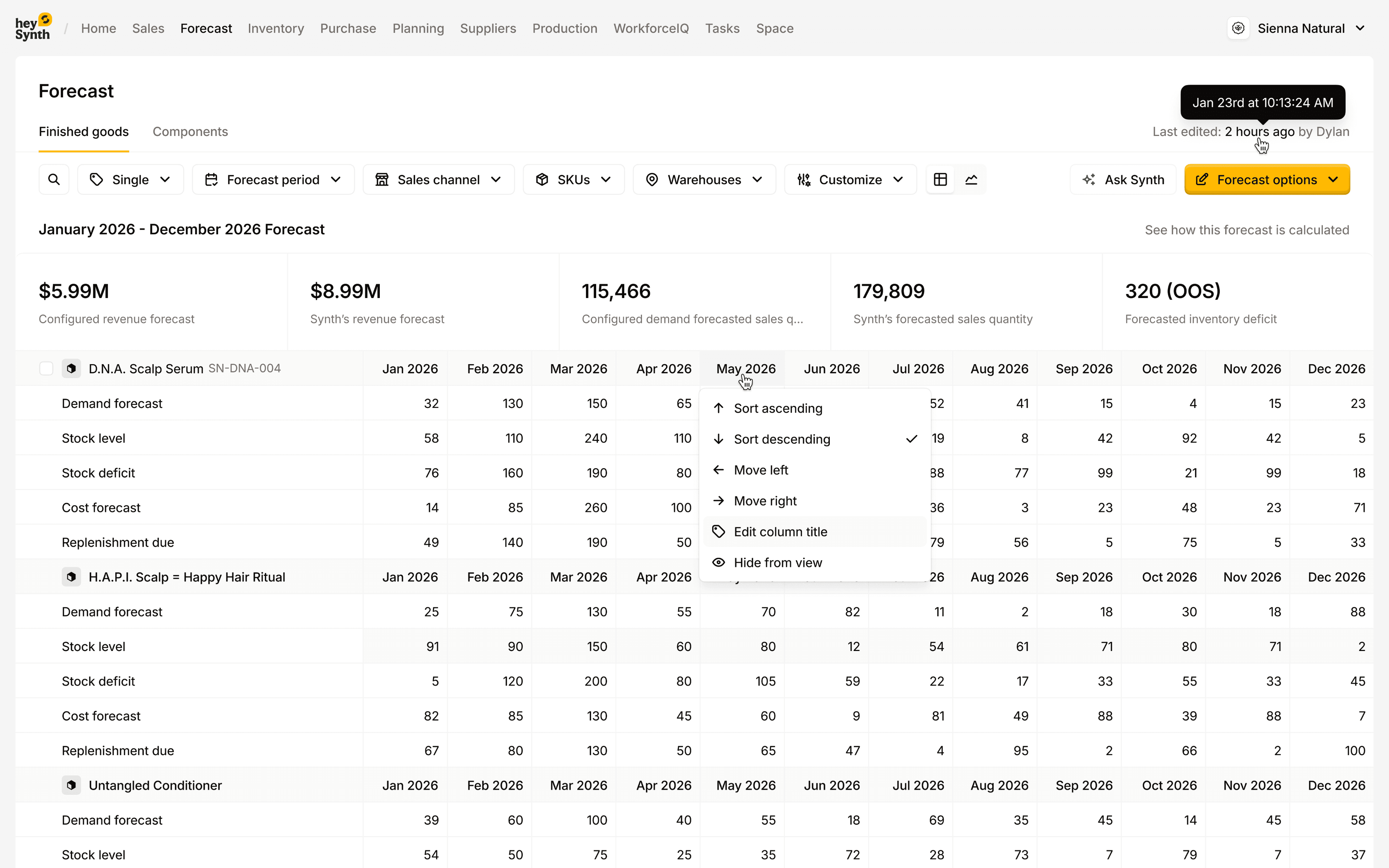Open the Forecast period dropdown

(273, 180)
